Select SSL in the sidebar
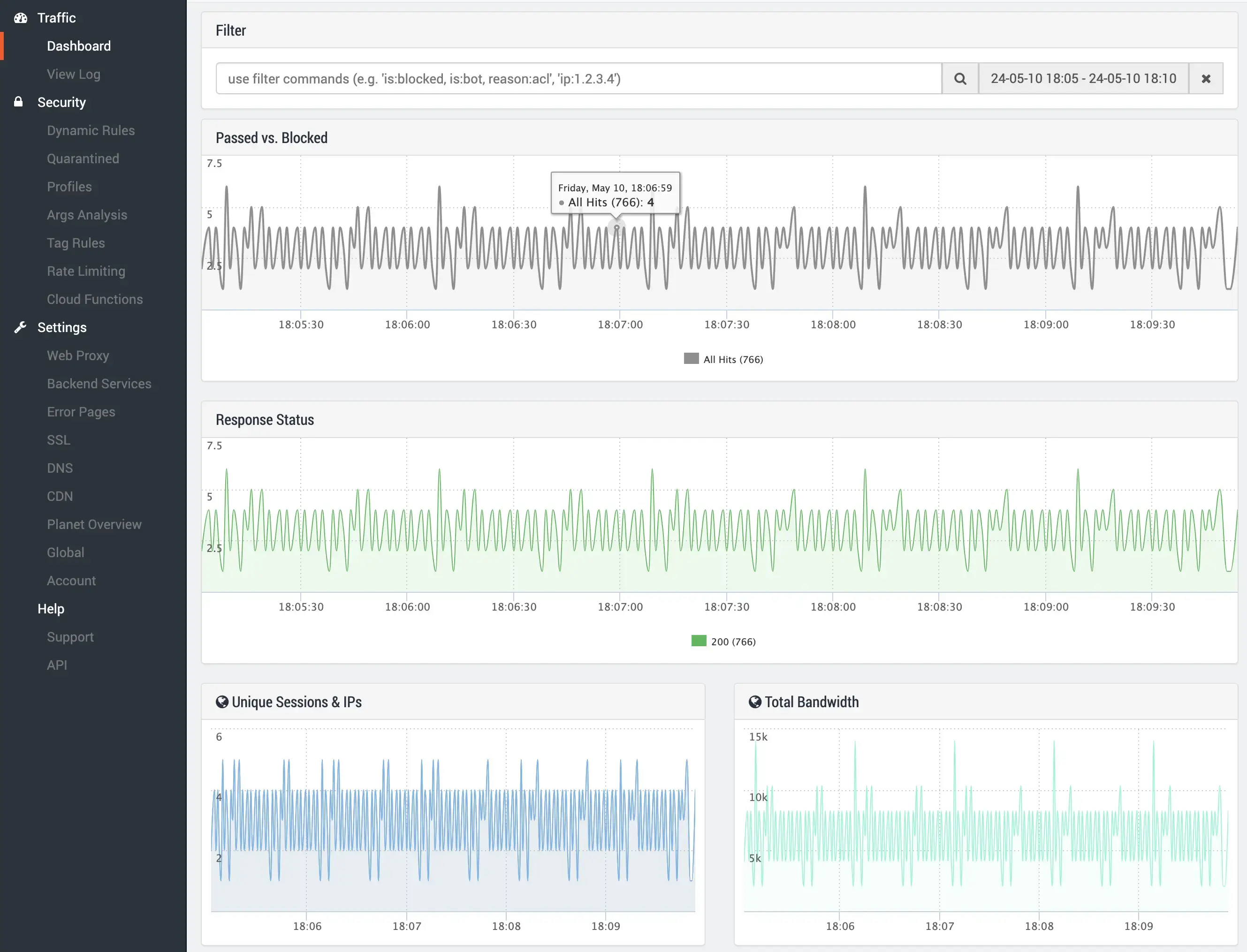 point(58,440)
